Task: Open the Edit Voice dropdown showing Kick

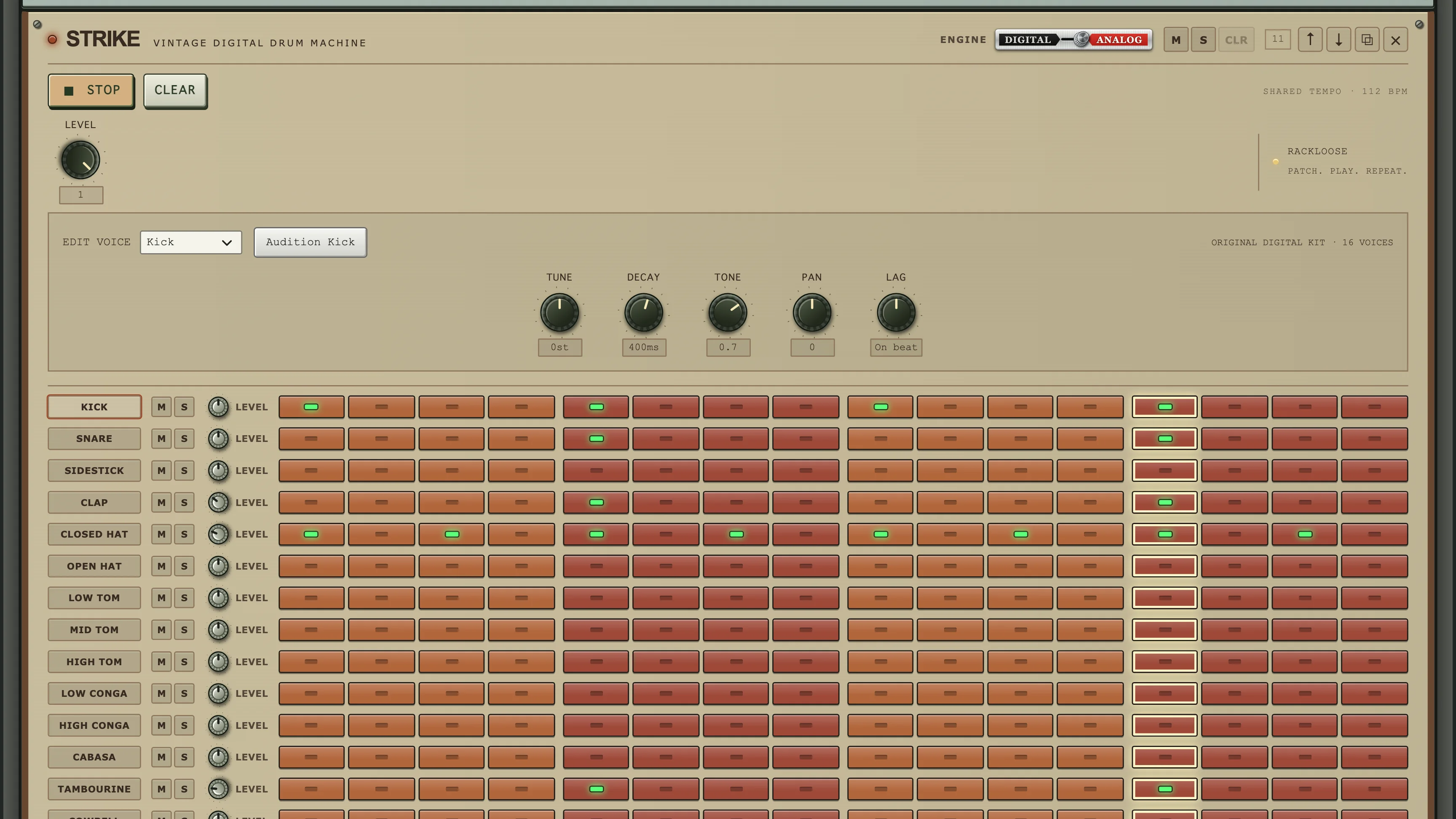Action: click(191, 243)
